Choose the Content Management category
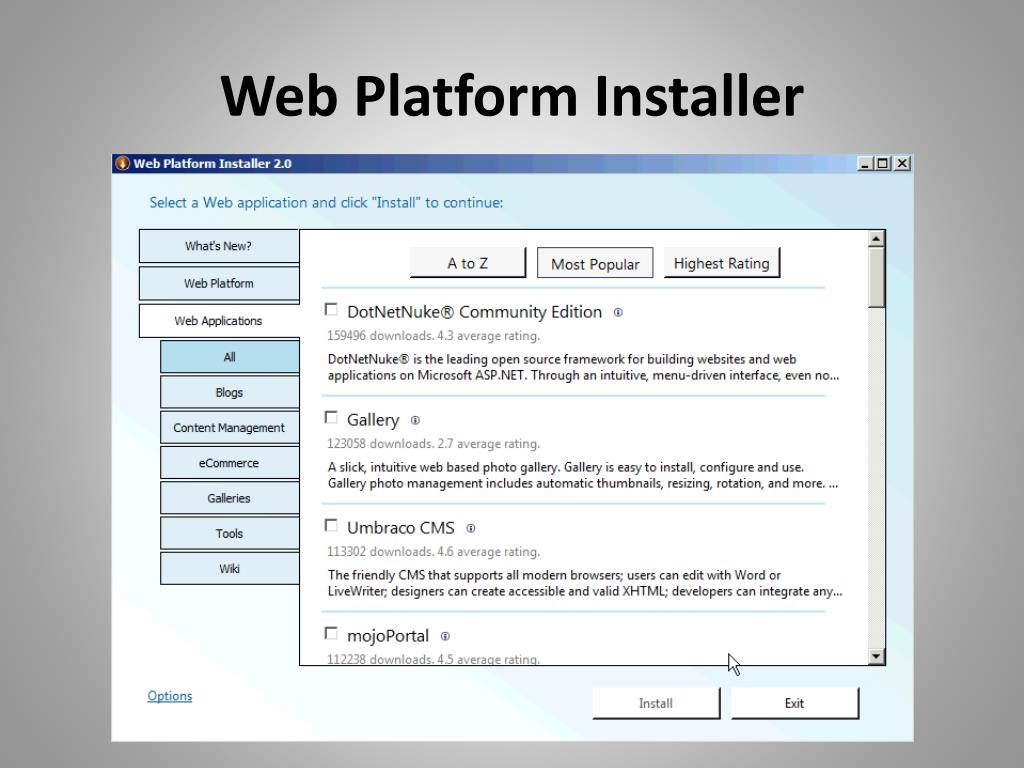Screen dimensions: 1024x768 coord(229,428)
